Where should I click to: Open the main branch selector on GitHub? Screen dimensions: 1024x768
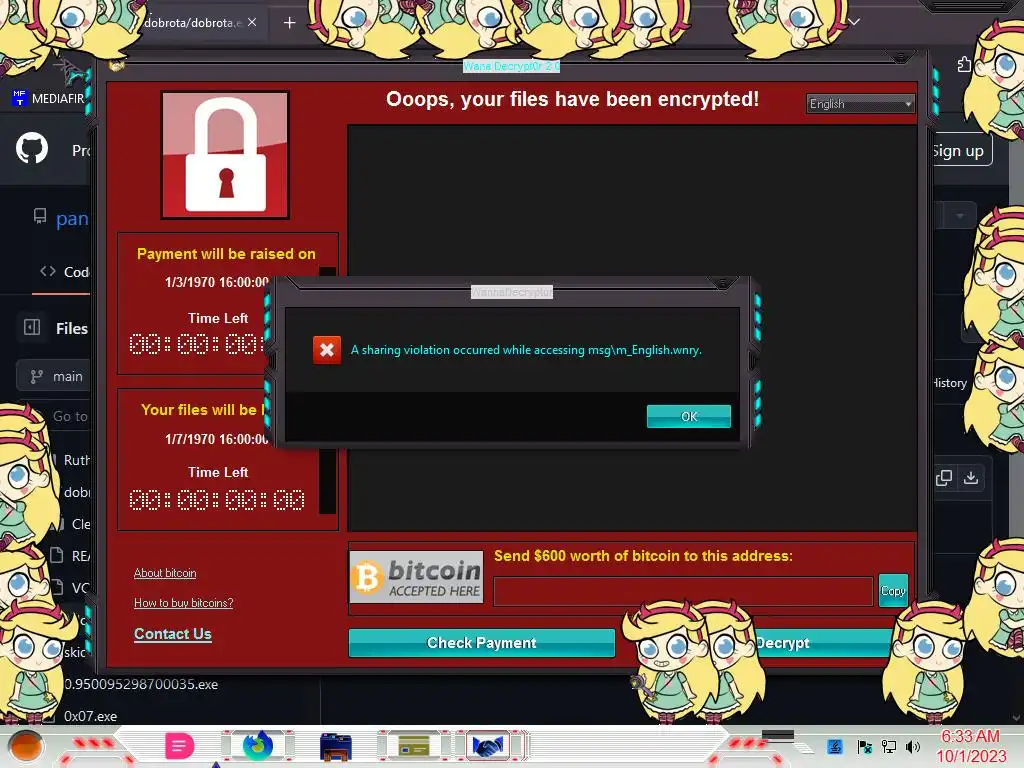(x=57, y=376)
